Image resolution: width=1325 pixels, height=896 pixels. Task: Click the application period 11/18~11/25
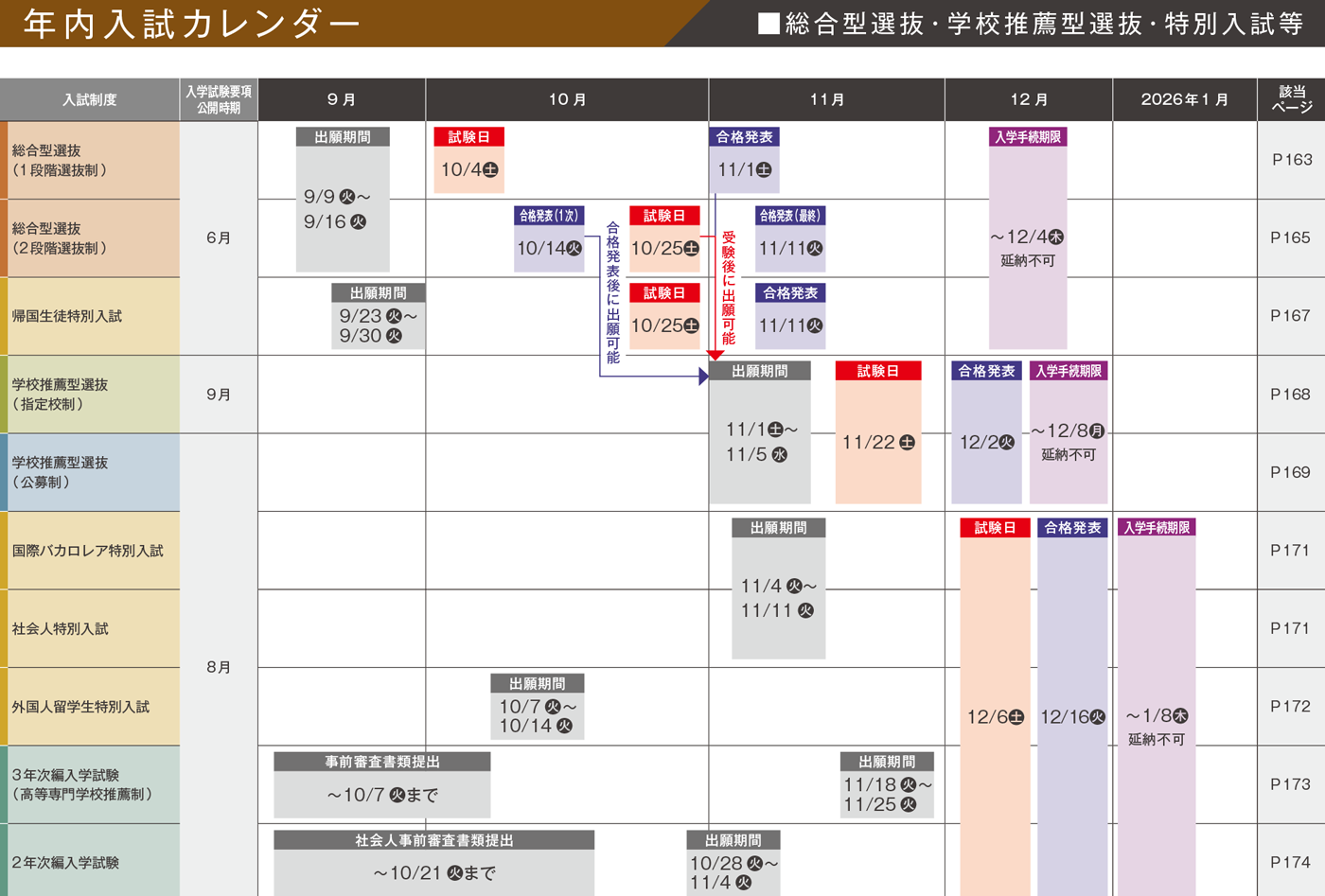click(887, 795)
